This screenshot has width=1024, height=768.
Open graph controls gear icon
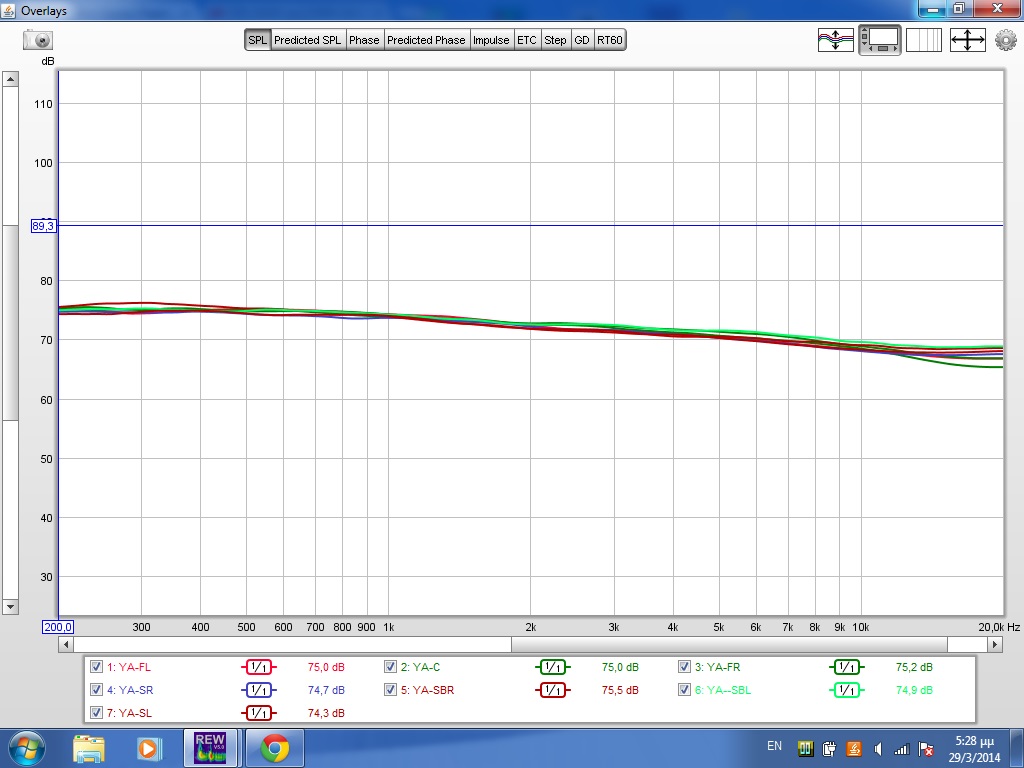[1006, 40]
